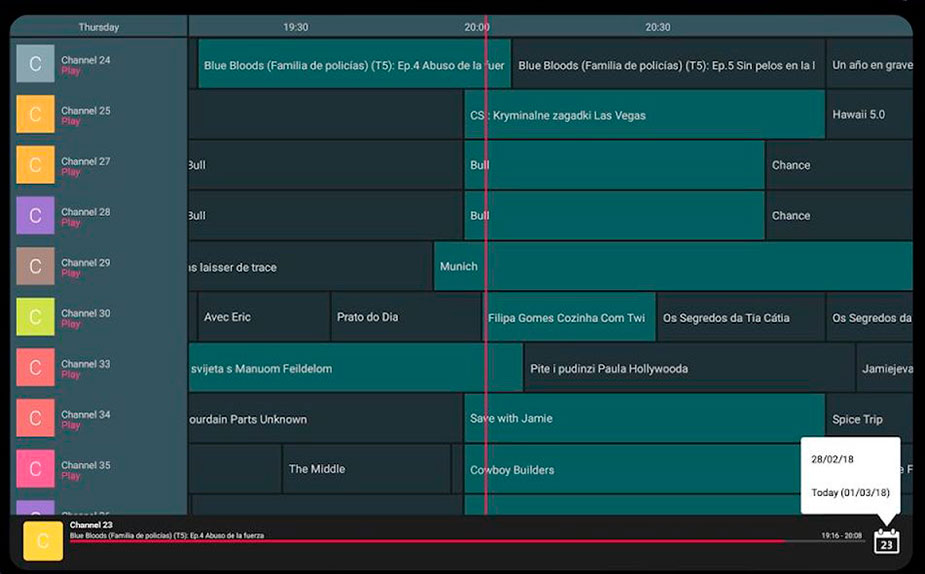Select Channel 29 brown logo icon

[35, 266]
